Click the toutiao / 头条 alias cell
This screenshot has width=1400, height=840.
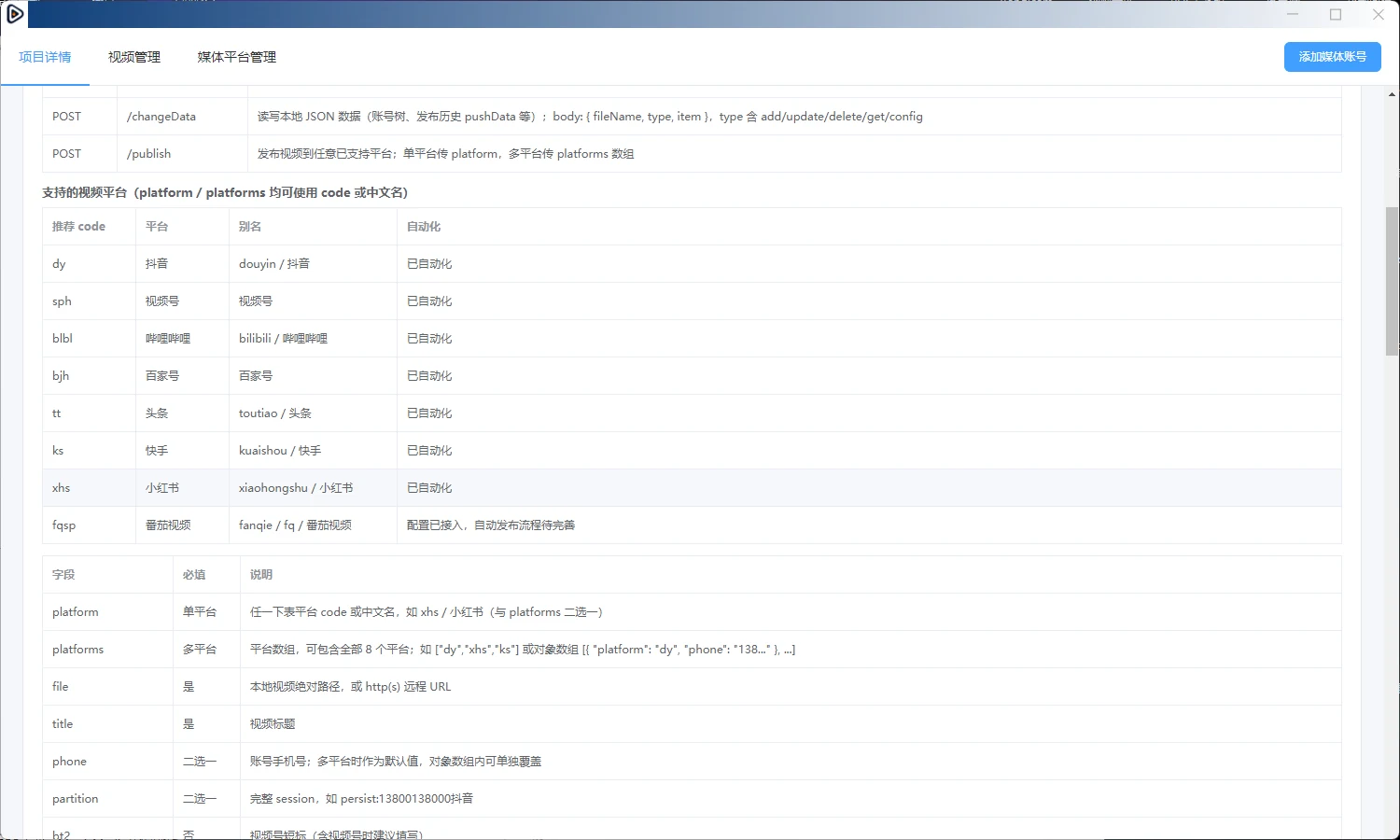[314, 413]
